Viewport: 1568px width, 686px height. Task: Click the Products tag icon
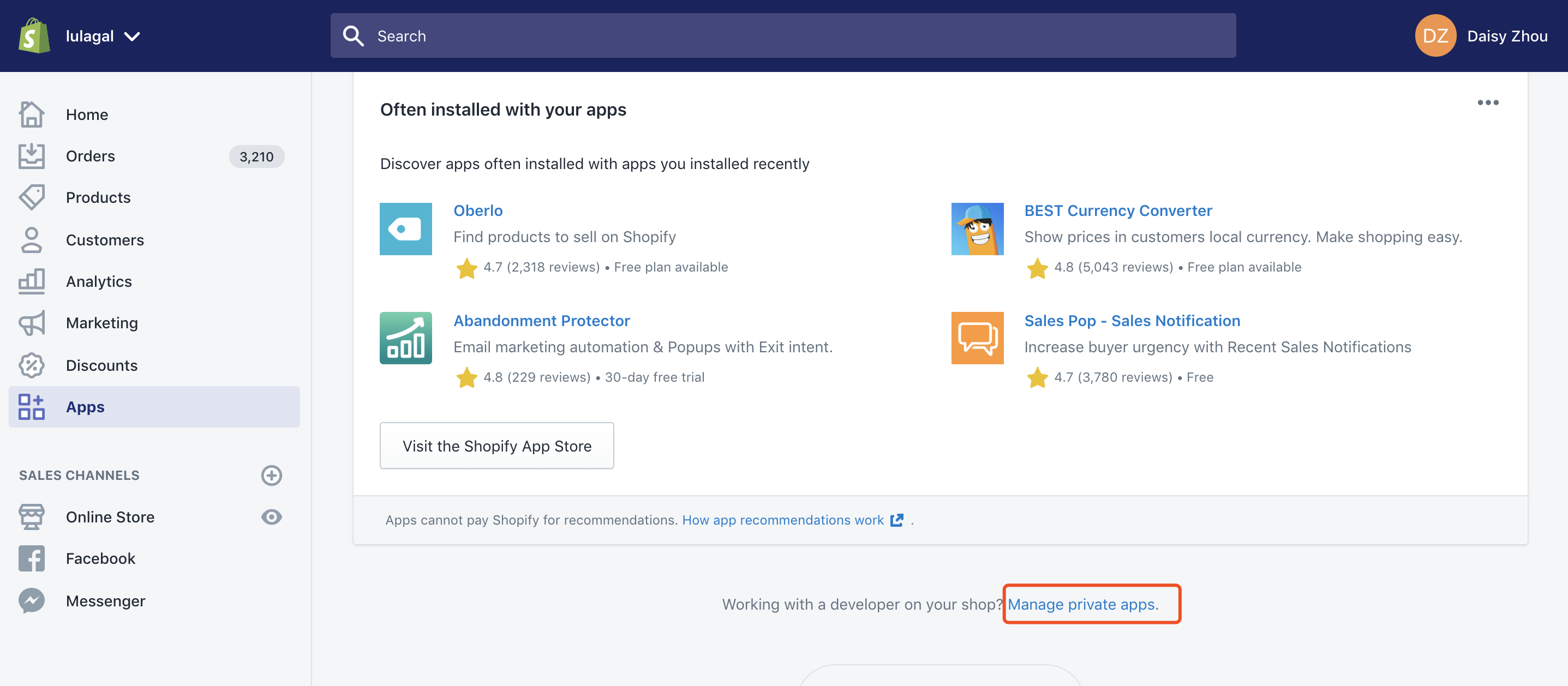[x=32, y=197]
